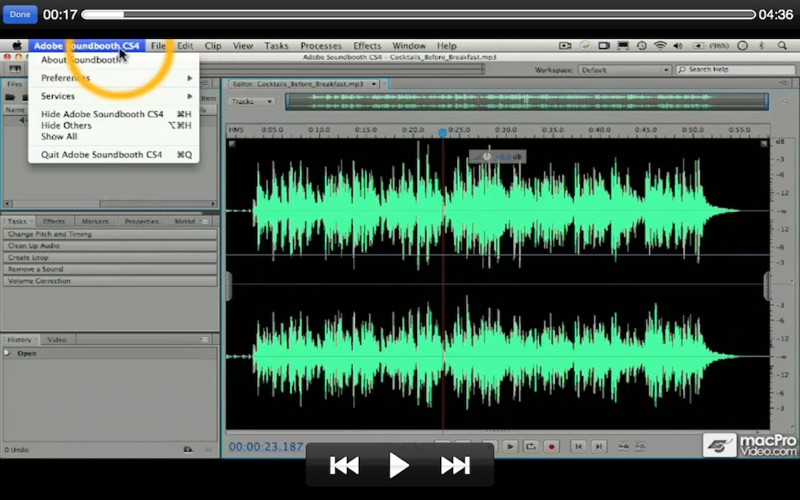
Task: Tap the large Play button in the video overlay
Action: click(x=399, y=465)
